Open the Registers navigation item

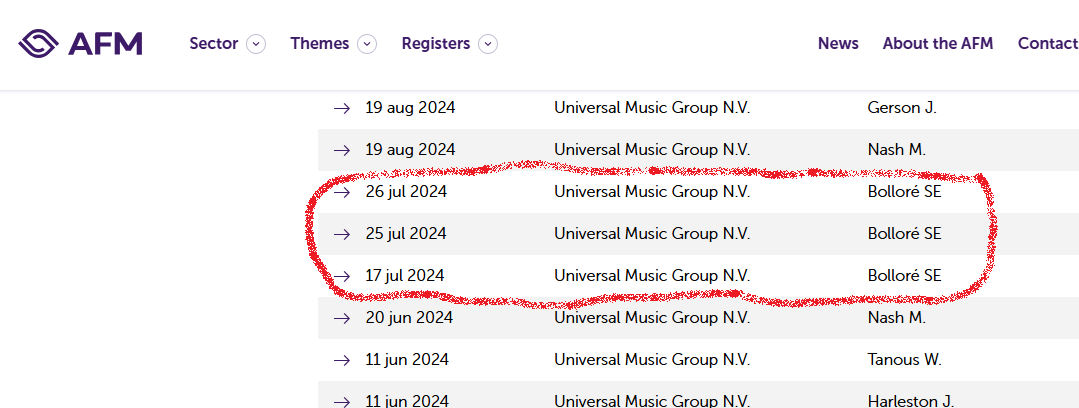tap(436, 43)
